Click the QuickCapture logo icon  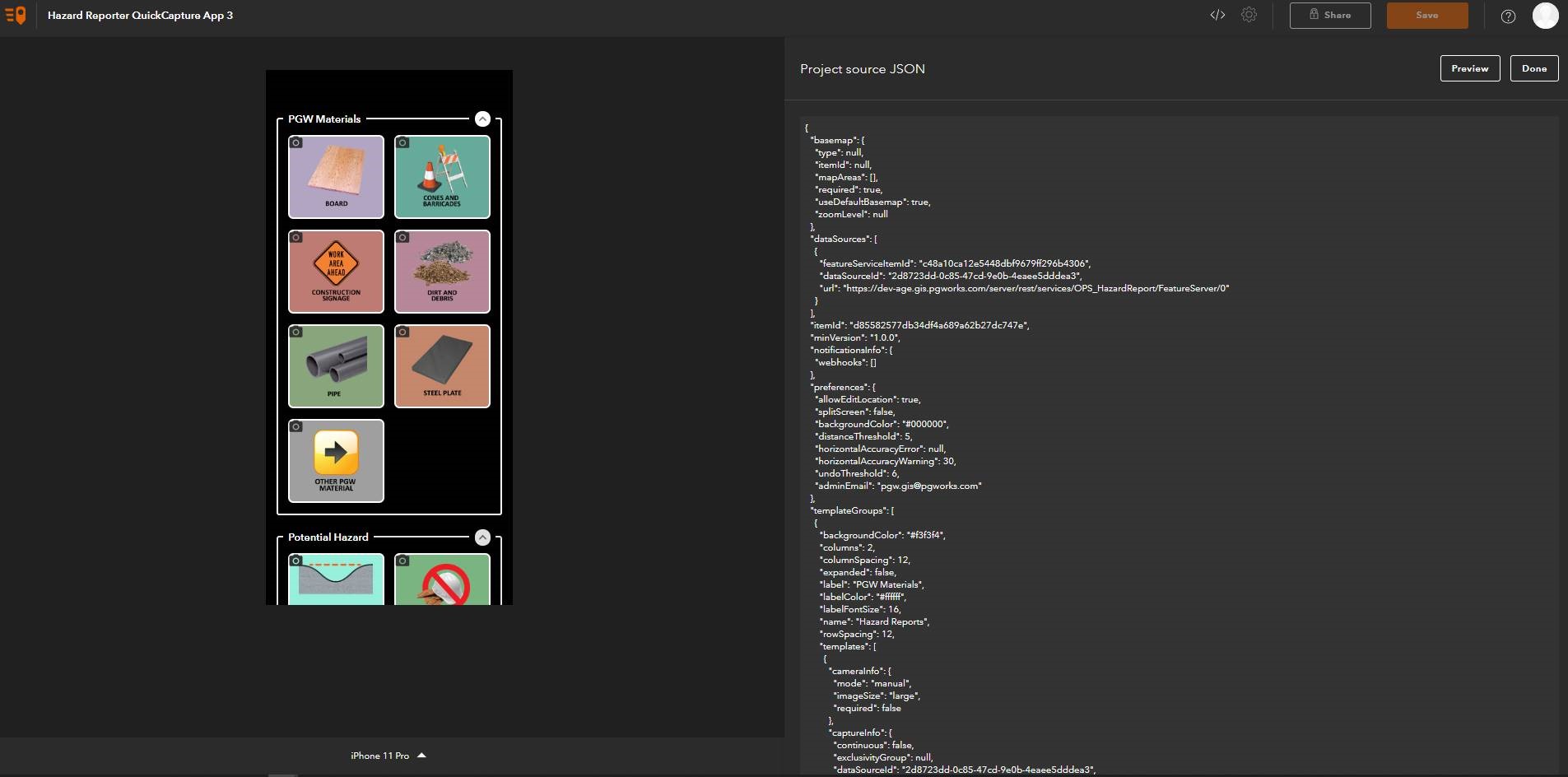pyautogui.click(x=16, y=15)
